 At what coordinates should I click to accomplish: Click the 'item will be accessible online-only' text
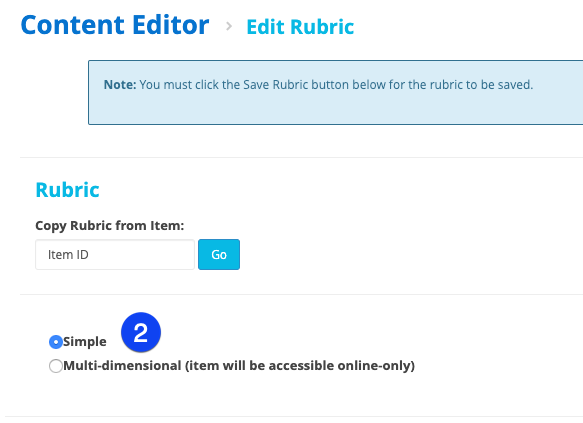[300, 366]
